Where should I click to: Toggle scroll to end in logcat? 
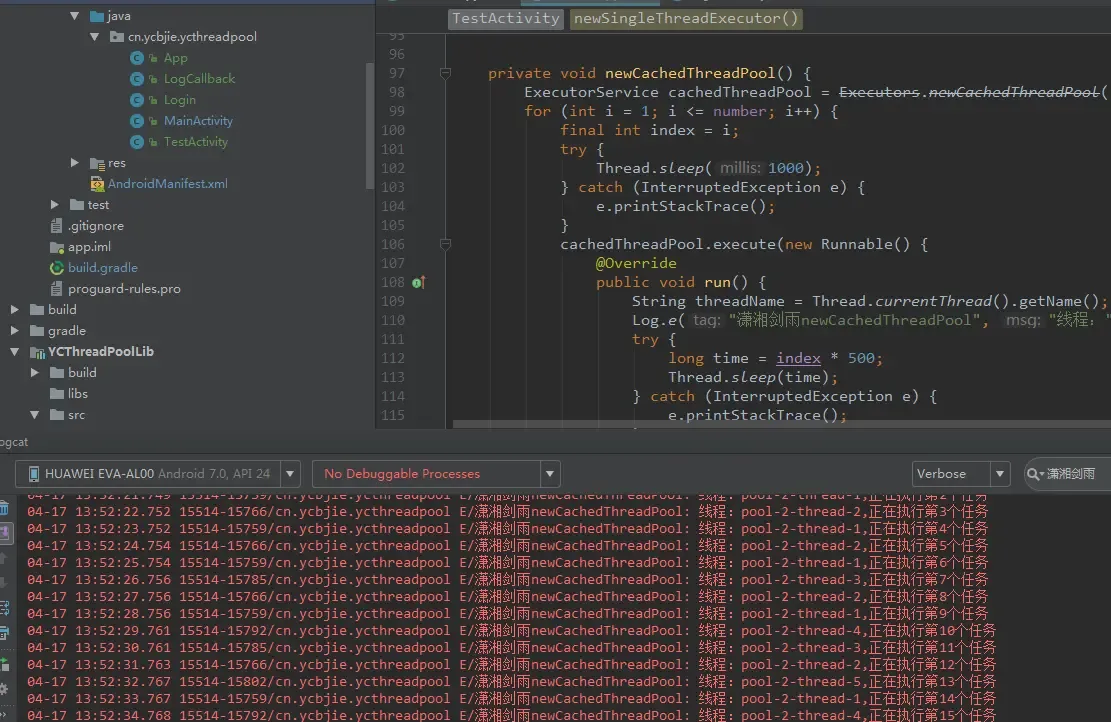(4, 533)
